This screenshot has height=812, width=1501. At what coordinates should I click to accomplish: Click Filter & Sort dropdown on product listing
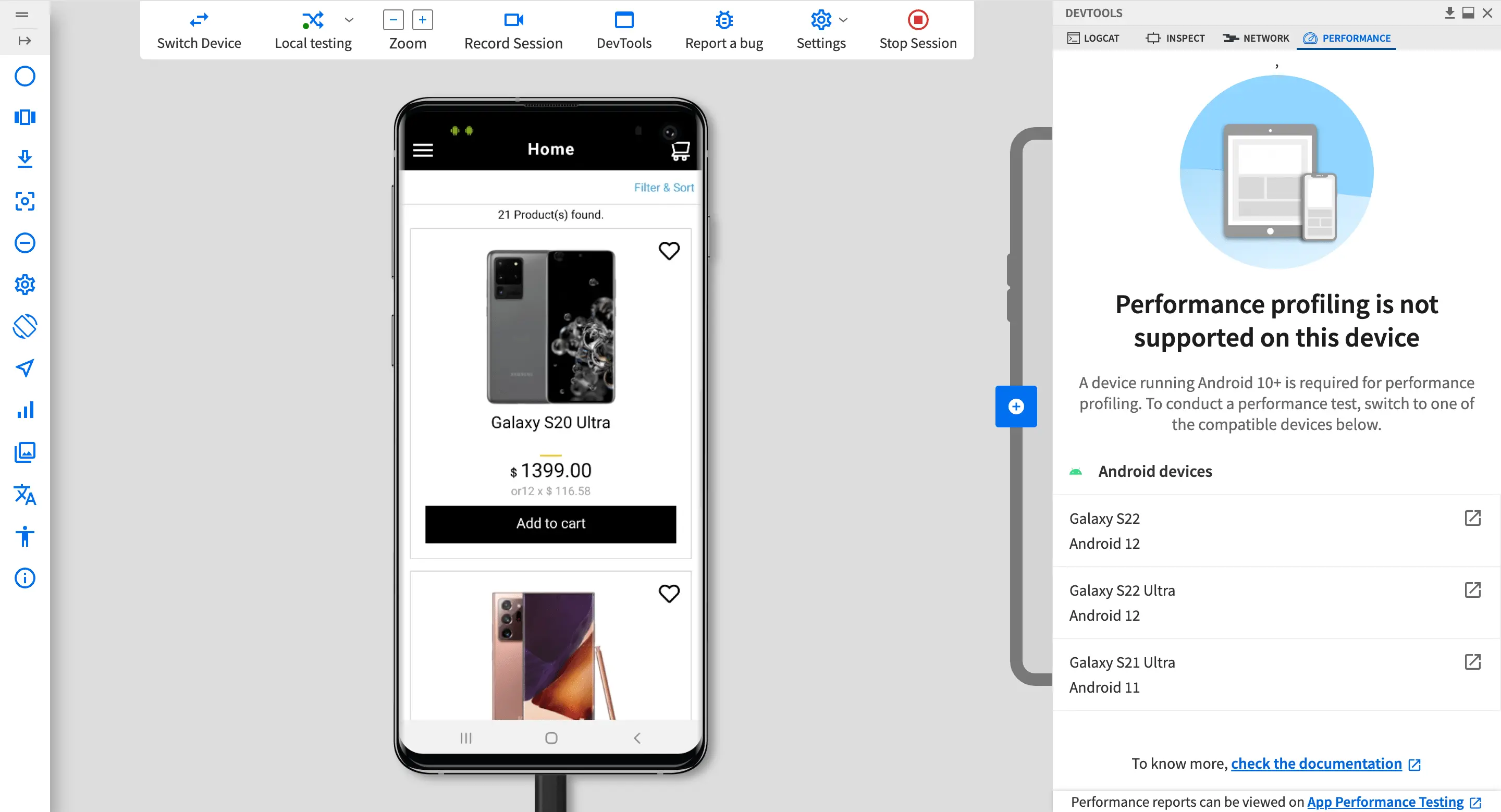pos(663,188)
